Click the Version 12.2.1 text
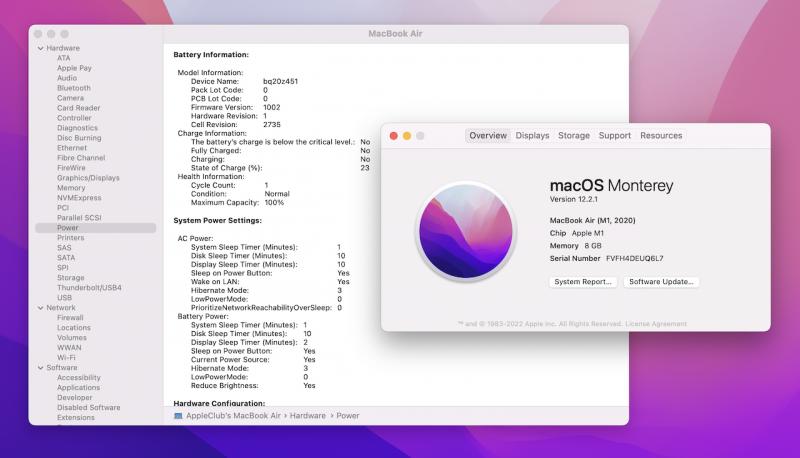800x458 pixels. point(573,199)
